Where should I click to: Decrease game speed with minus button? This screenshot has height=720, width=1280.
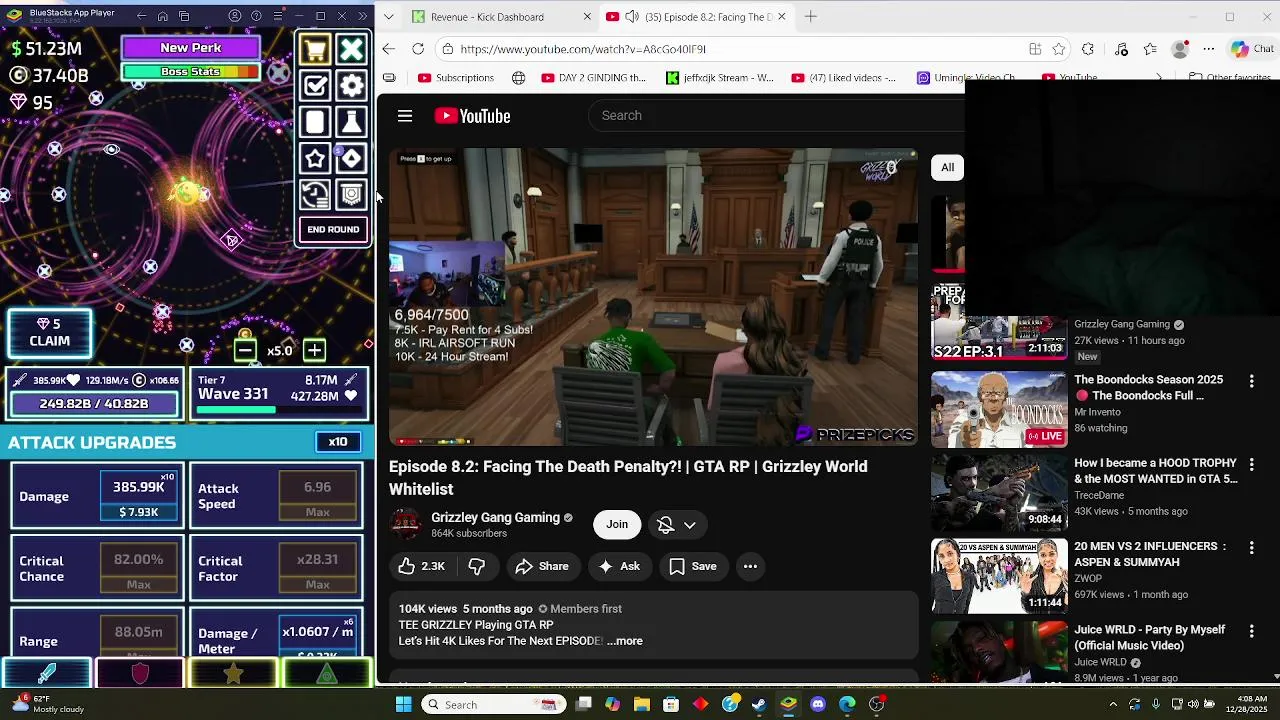tap(245, 350)
